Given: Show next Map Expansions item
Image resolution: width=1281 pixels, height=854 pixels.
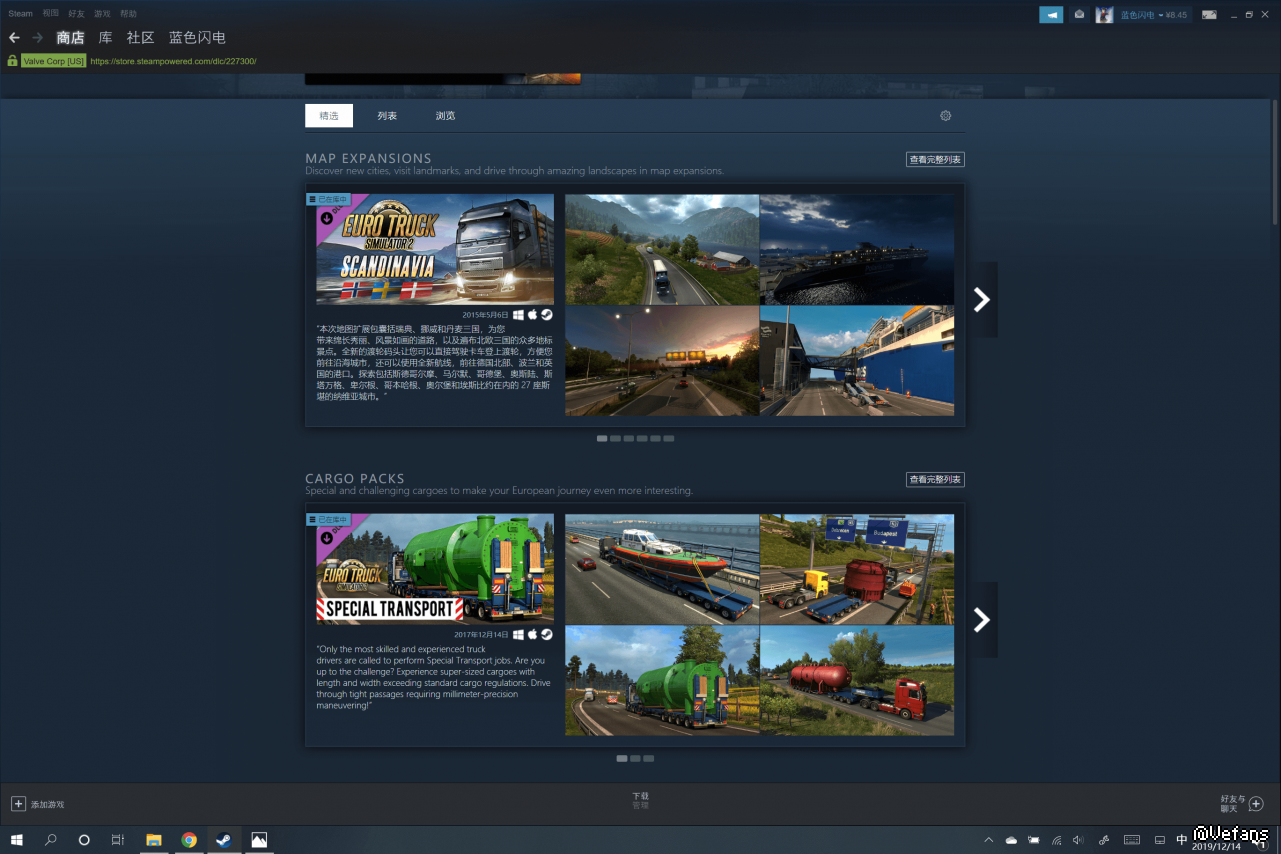Looking at the screenshot, I should coord(982,300).
